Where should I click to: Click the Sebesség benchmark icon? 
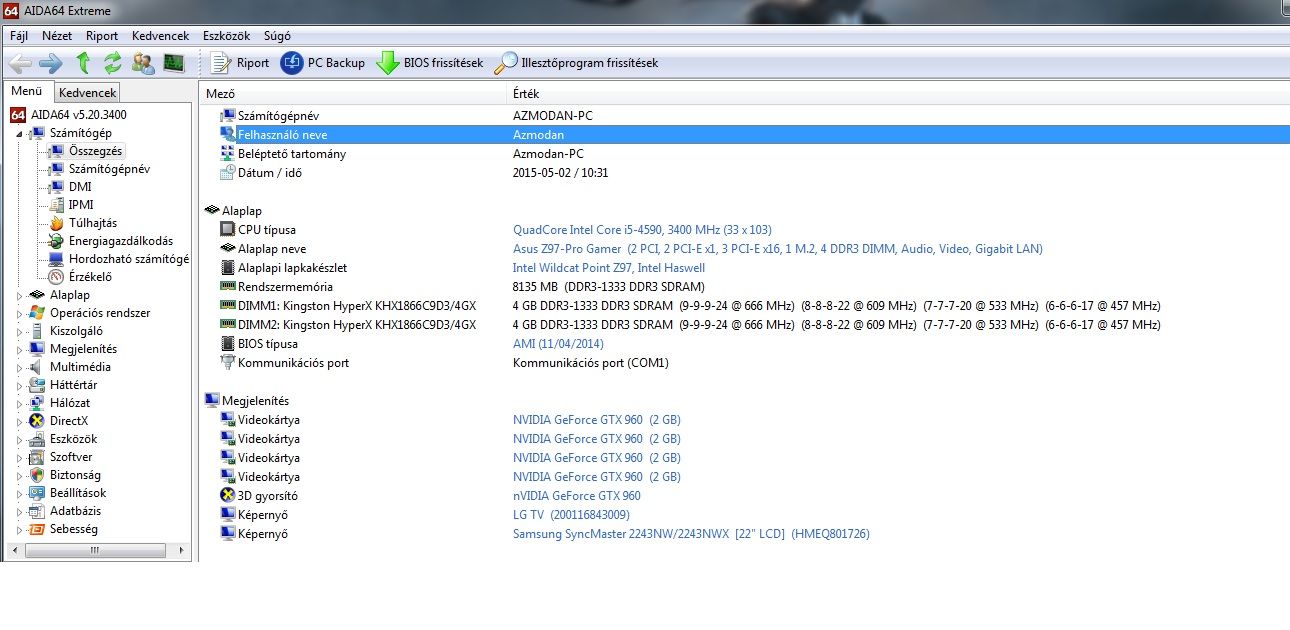click(37, 529)
